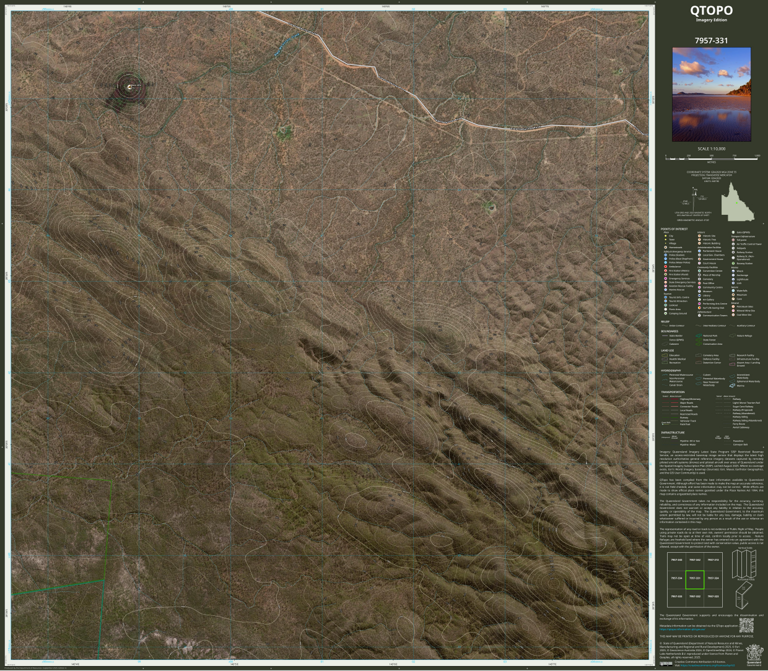The height and width of the screenshot is (671, 768).
Task: Click the Camping Ground legend symbol
Action: coord(666,313)
